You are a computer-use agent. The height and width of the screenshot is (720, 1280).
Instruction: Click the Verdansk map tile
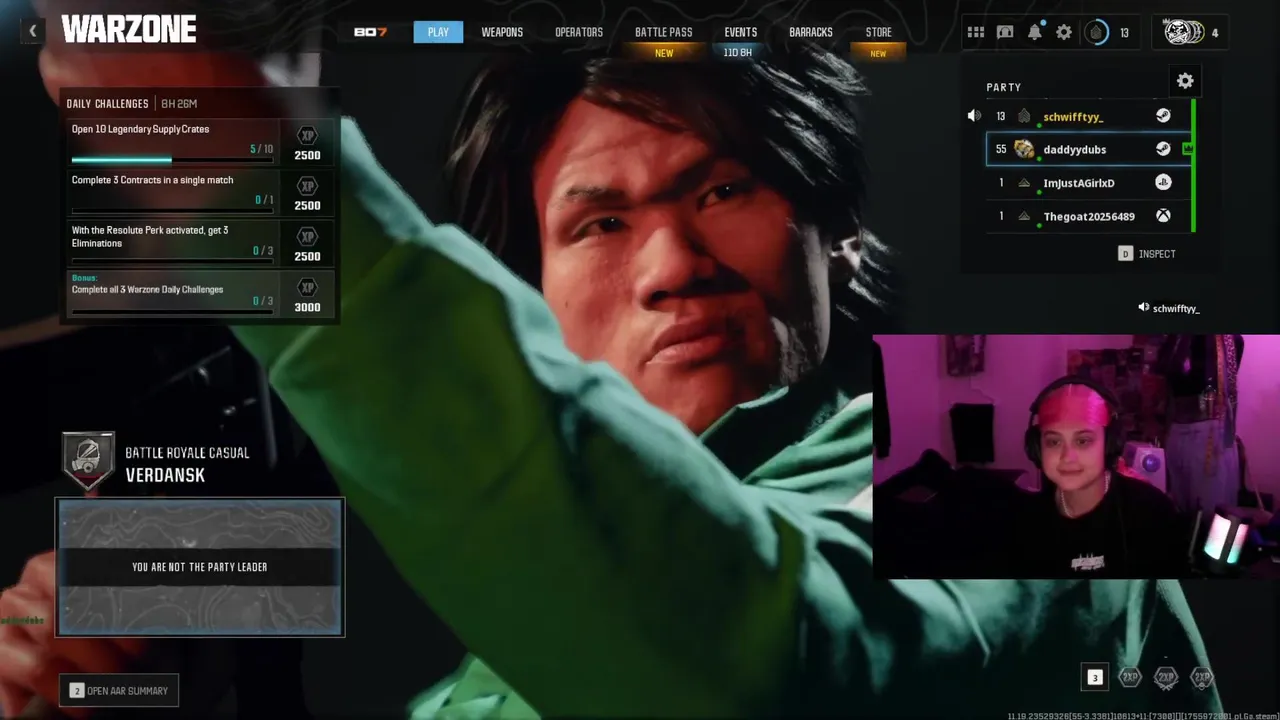(200, 567)
